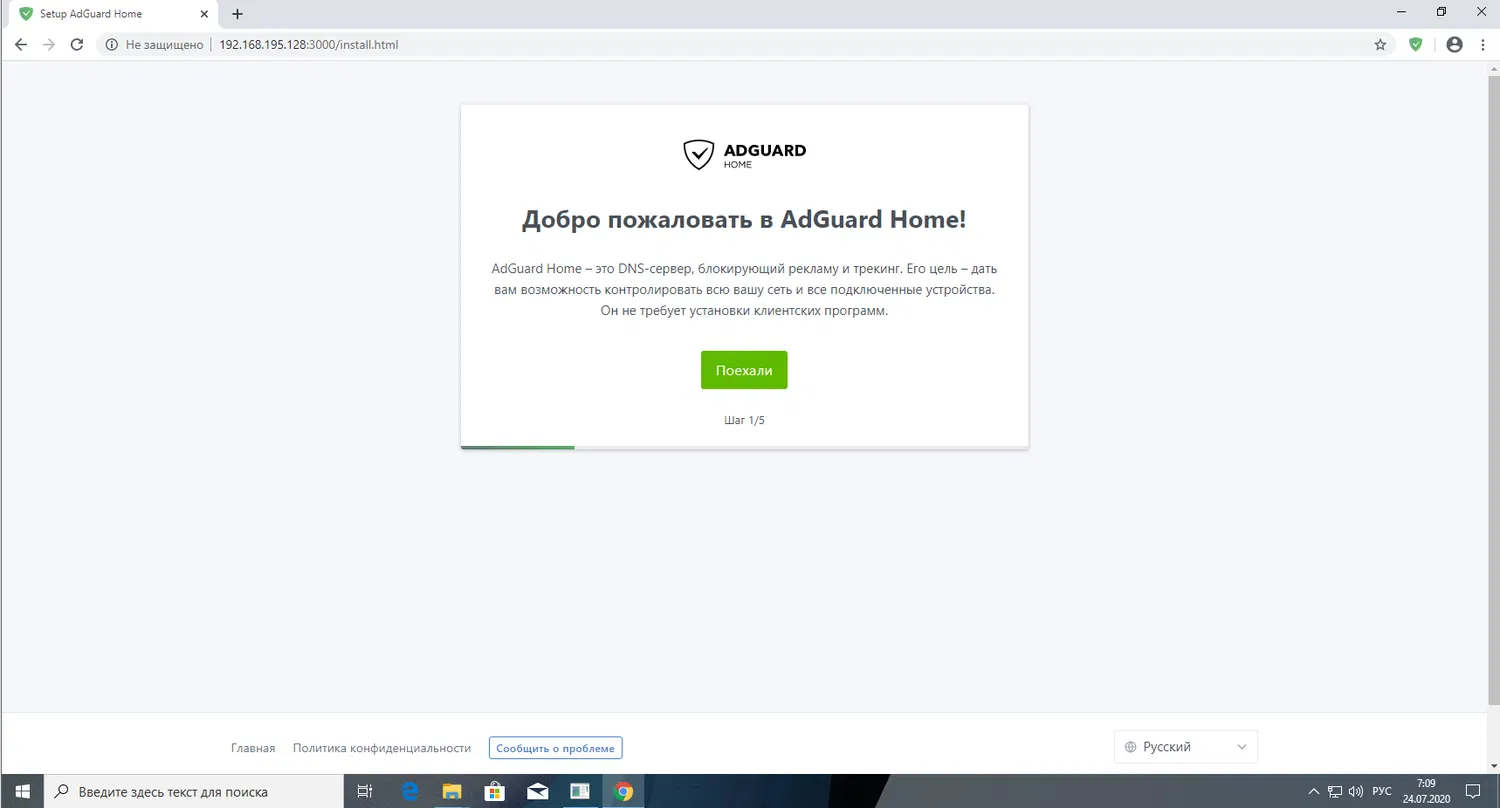Click the green Поехали button
This screenshot has width=1500, height=808.
tap(744, 370)
